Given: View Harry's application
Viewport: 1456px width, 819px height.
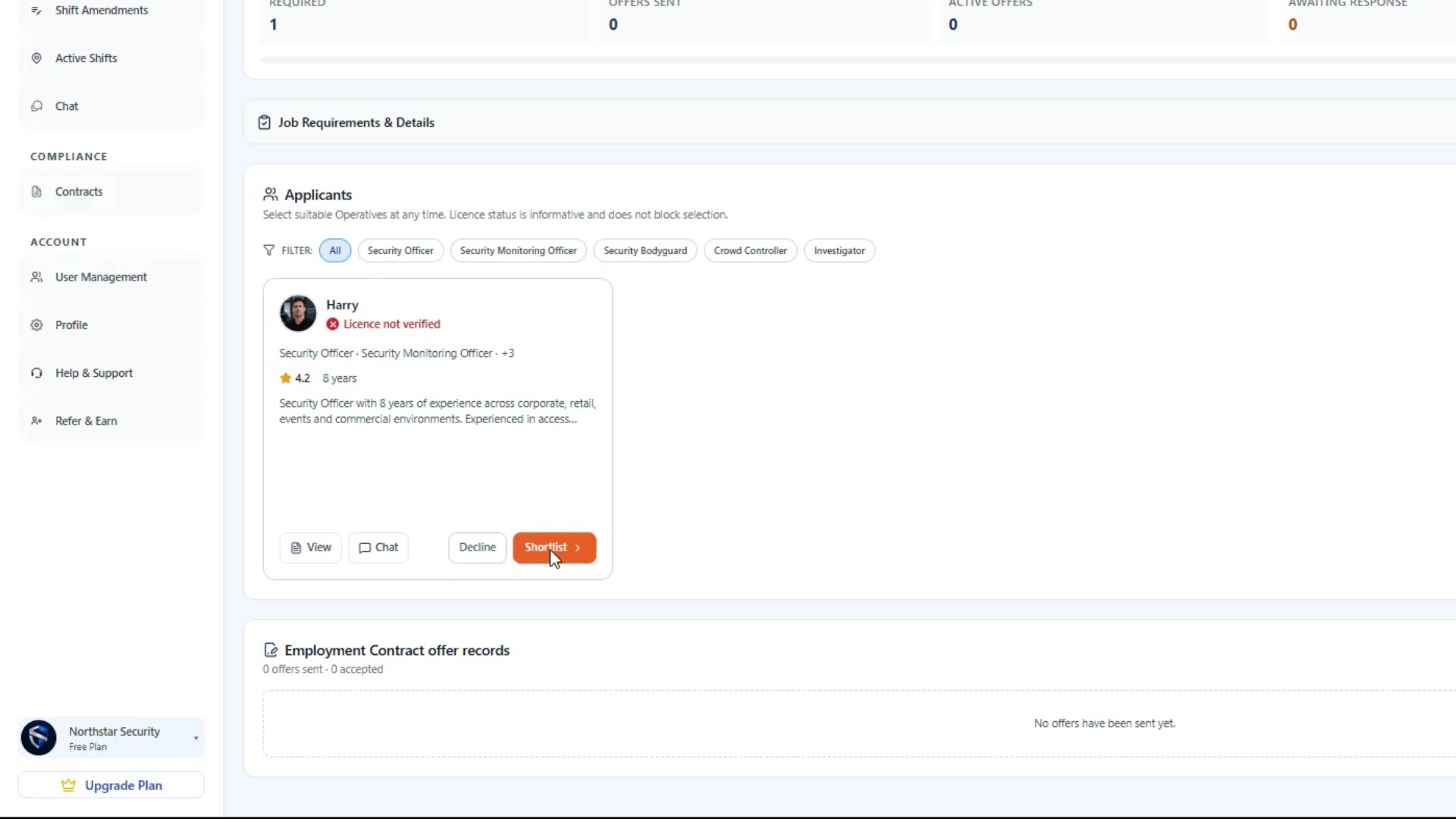Looking at the screenshot, I should point(311,548).
